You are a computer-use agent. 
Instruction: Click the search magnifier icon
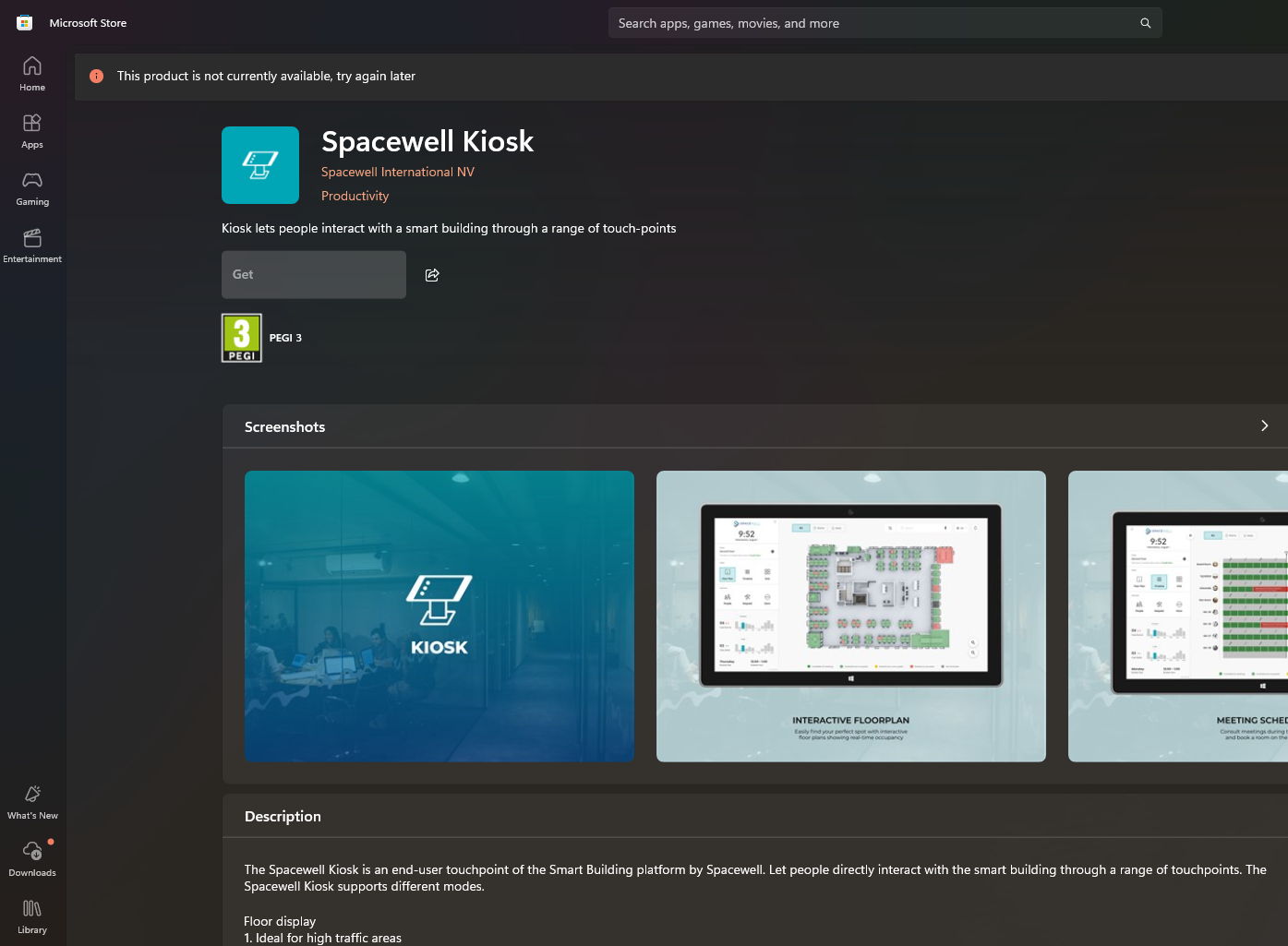click(x=1146, y=23)
